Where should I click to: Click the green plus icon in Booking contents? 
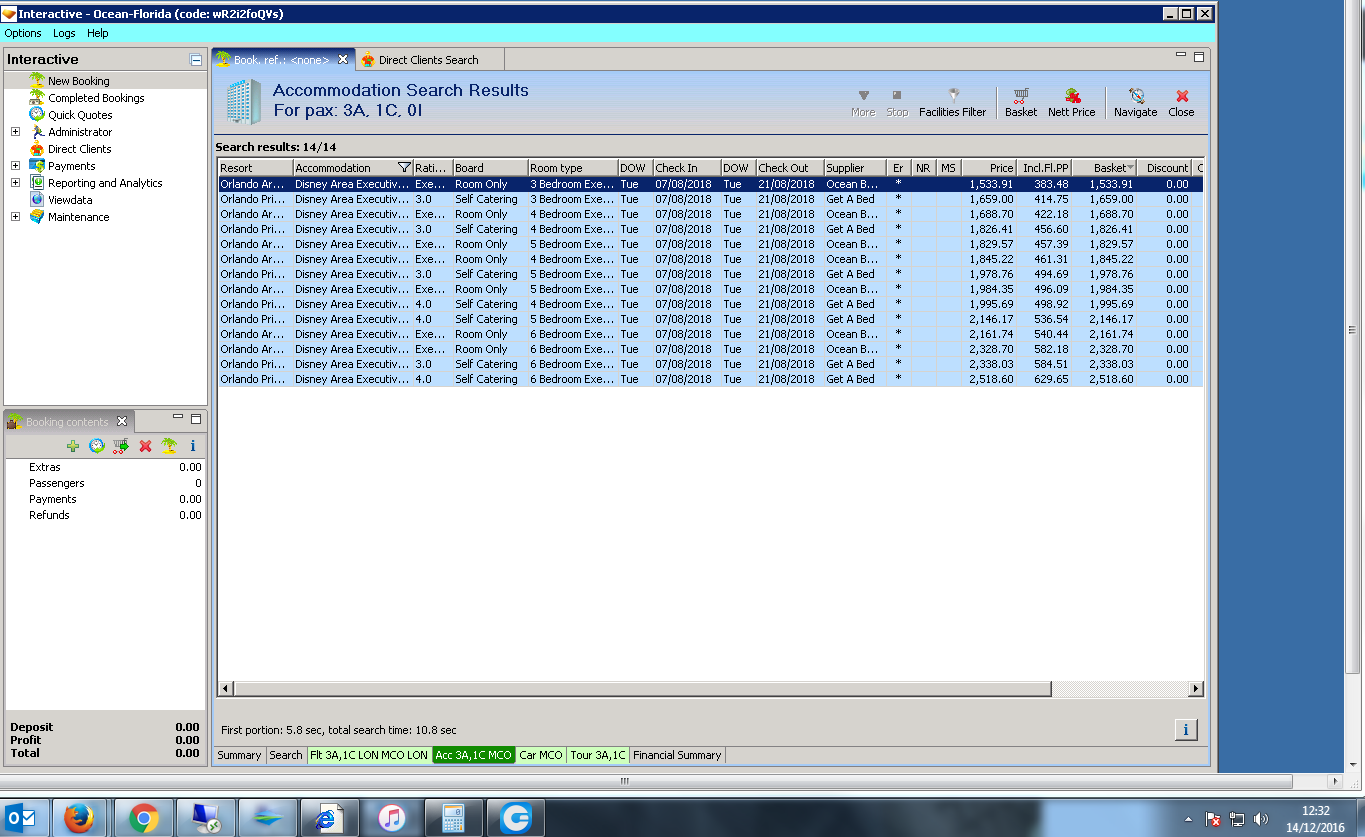click(x=73, y=446)
